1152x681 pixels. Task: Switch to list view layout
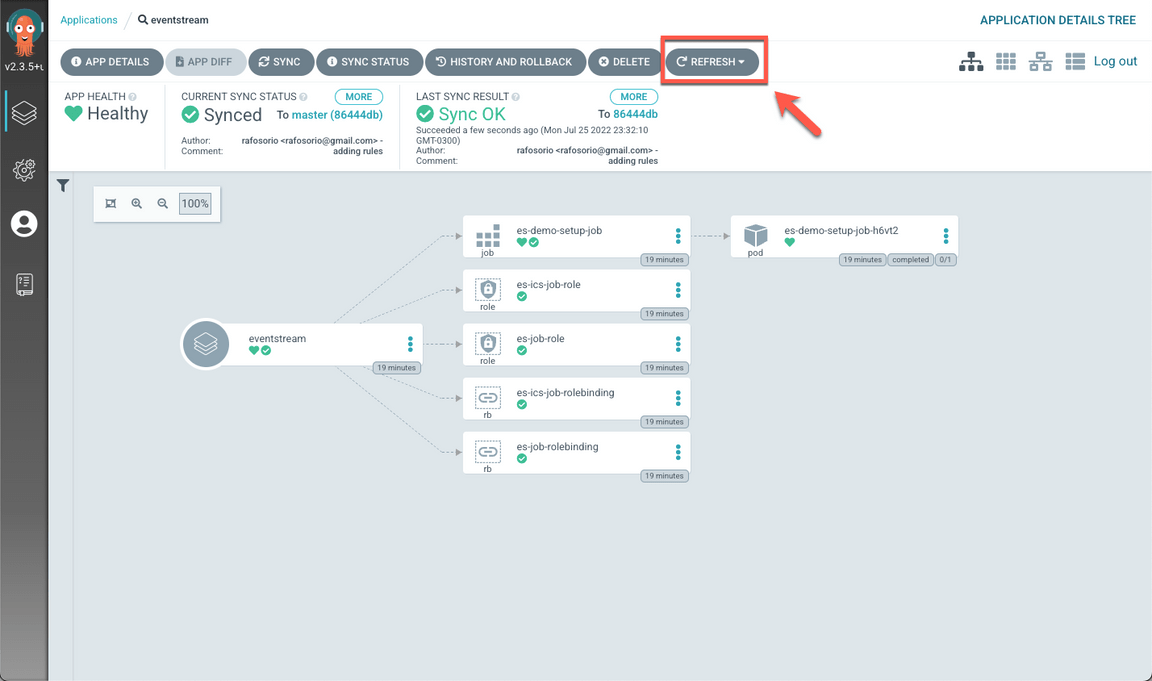(1075, 62)
